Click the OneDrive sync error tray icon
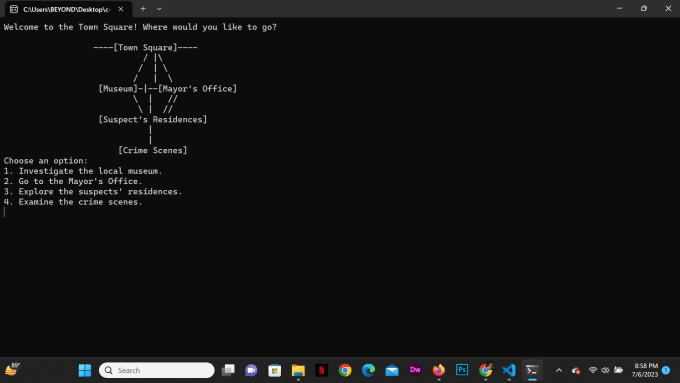 (x=576, y=370)
